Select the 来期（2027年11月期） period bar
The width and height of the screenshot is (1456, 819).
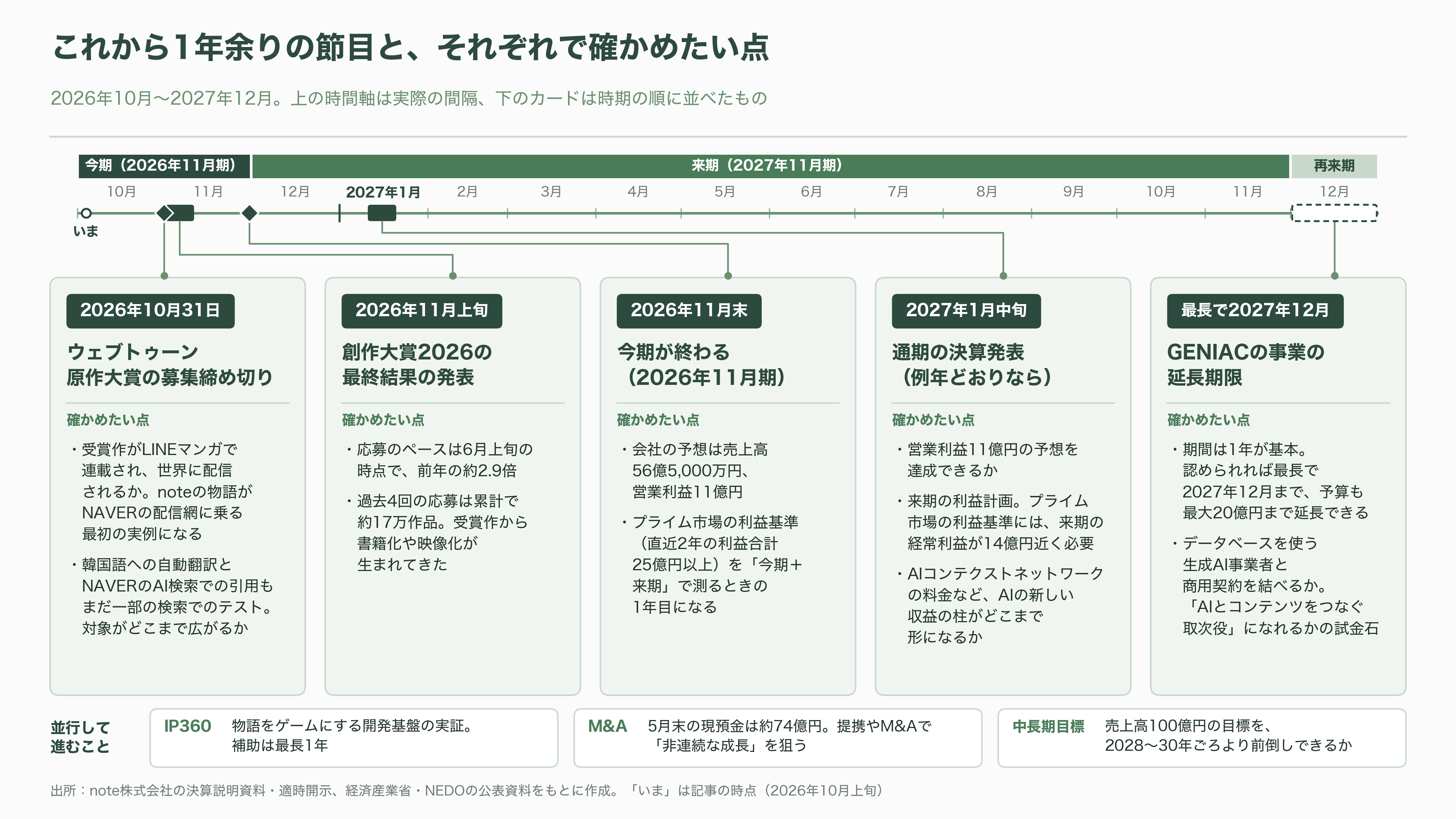[x=770, y=166]
